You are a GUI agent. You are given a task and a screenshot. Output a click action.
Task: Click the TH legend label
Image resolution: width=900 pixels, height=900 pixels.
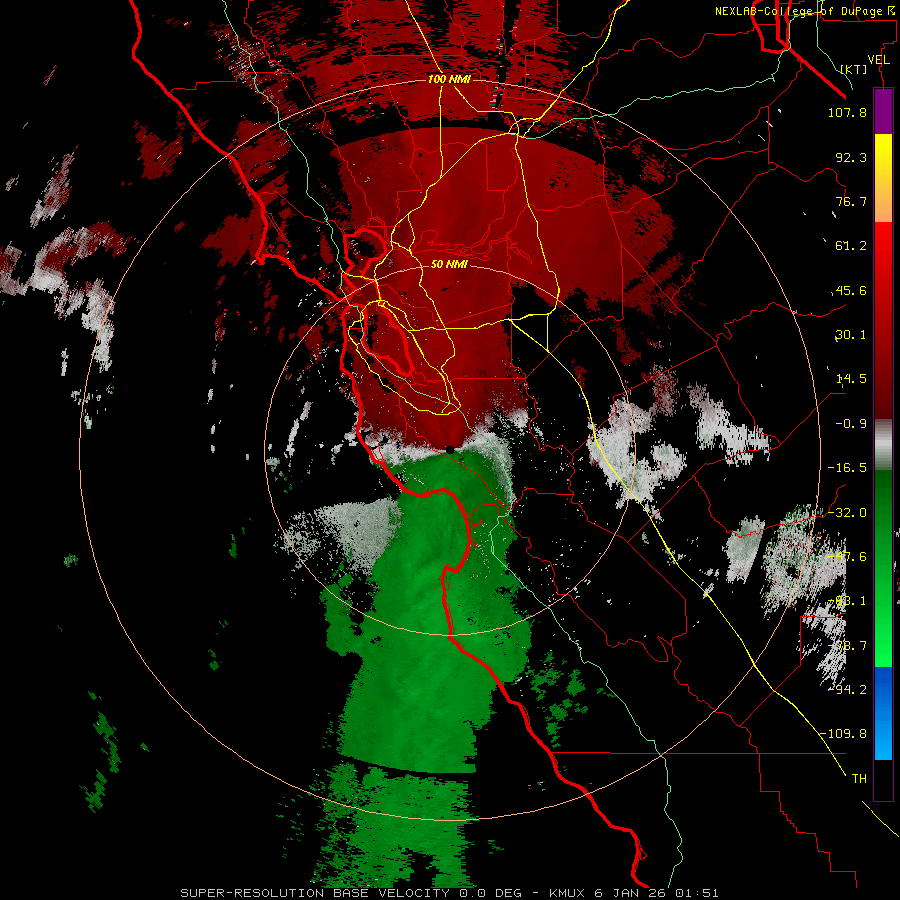tap(859, 778)
